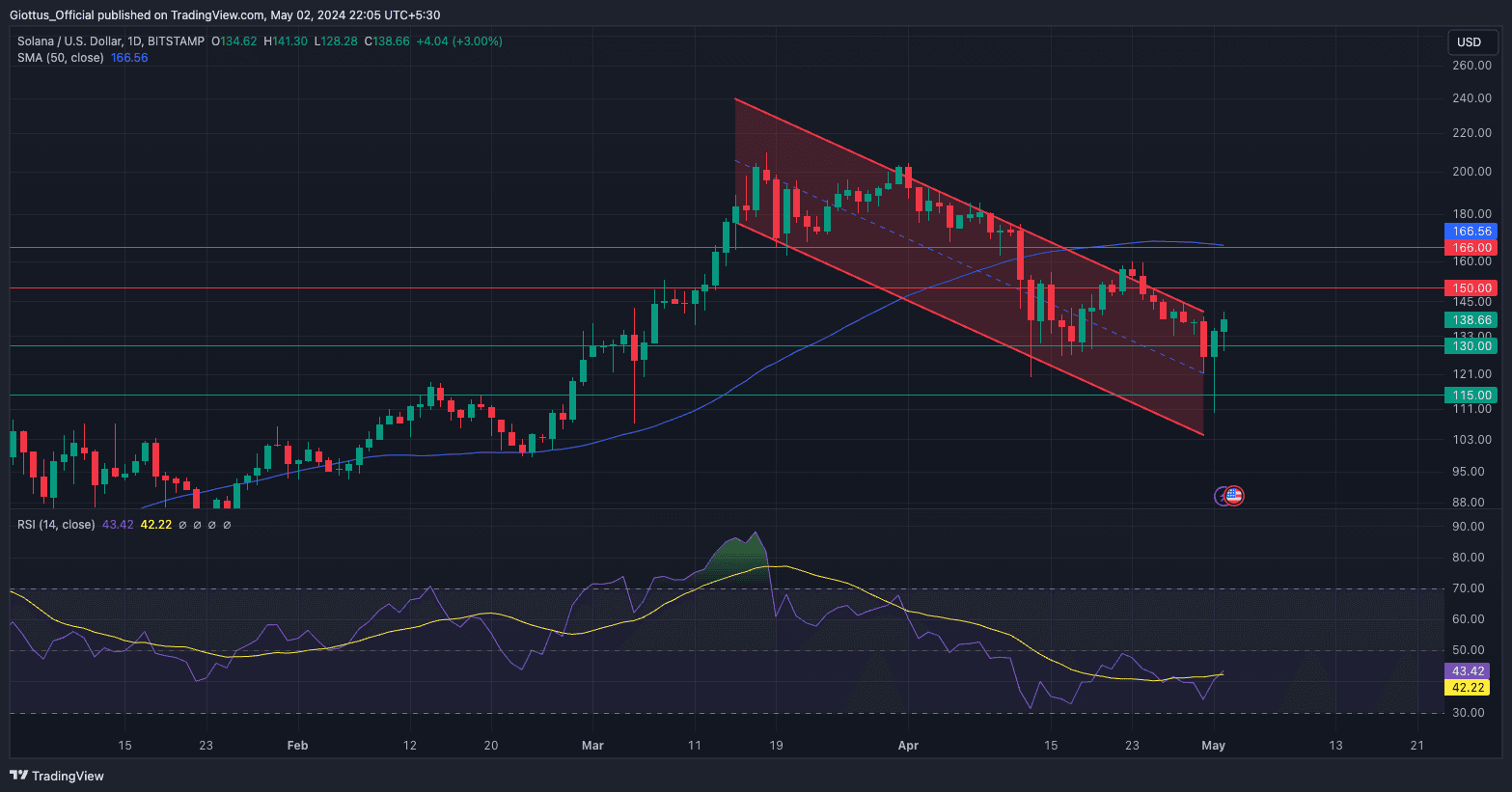
Task: Click the 88.00 price axis label
Action: tap(1469, 503)
